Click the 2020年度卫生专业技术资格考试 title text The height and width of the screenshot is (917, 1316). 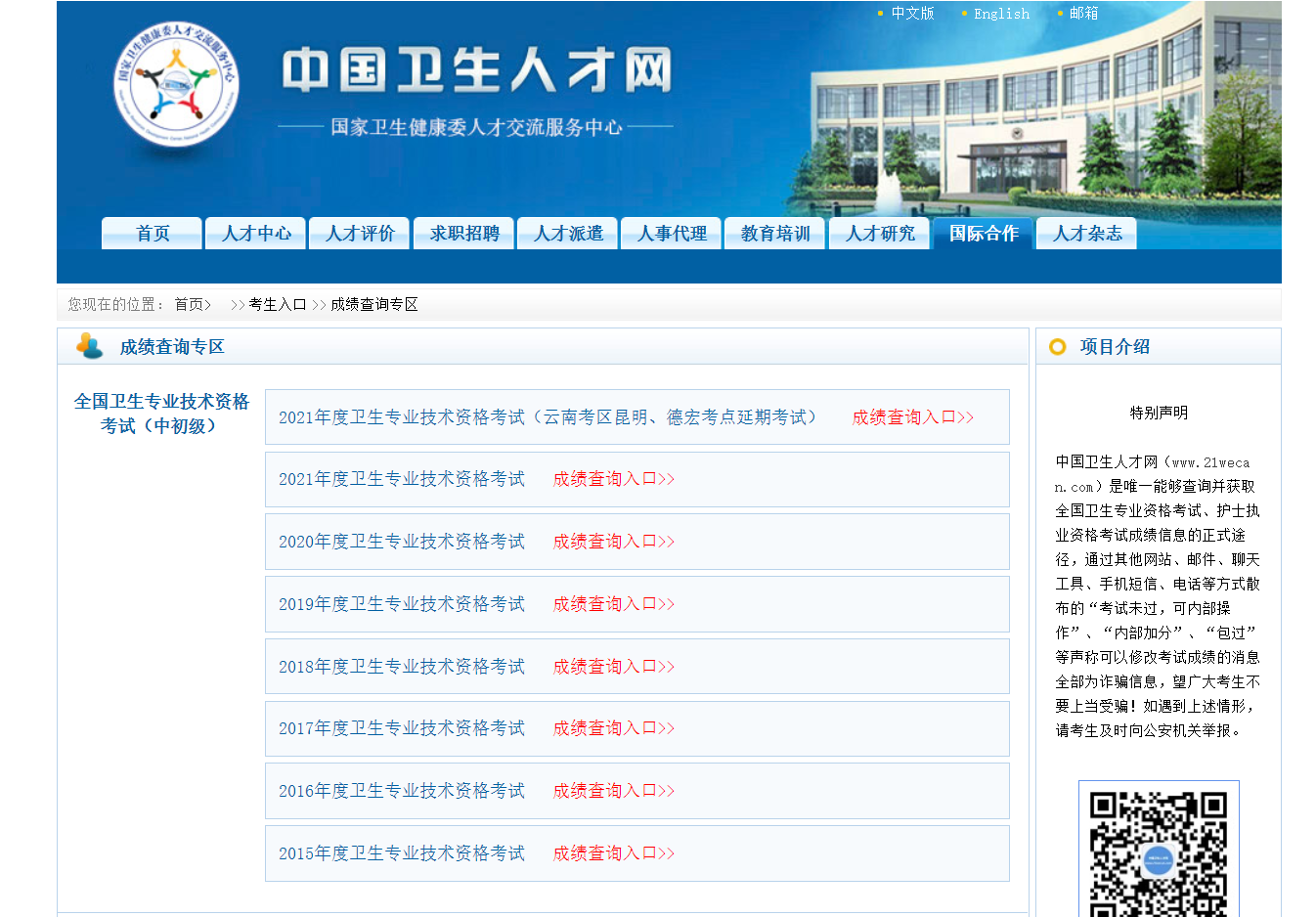pyautogui.click(x=402, y=542)
